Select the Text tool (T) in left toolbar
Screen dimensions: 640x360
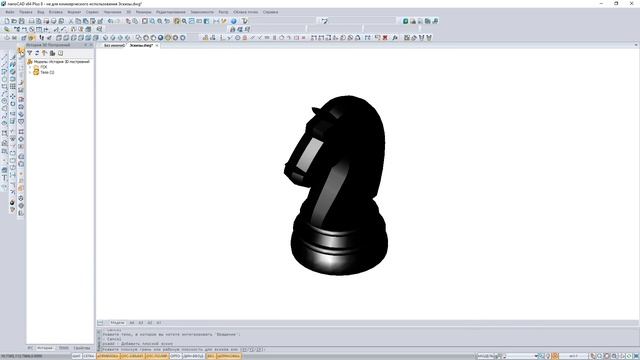click(x=4, y=178)
